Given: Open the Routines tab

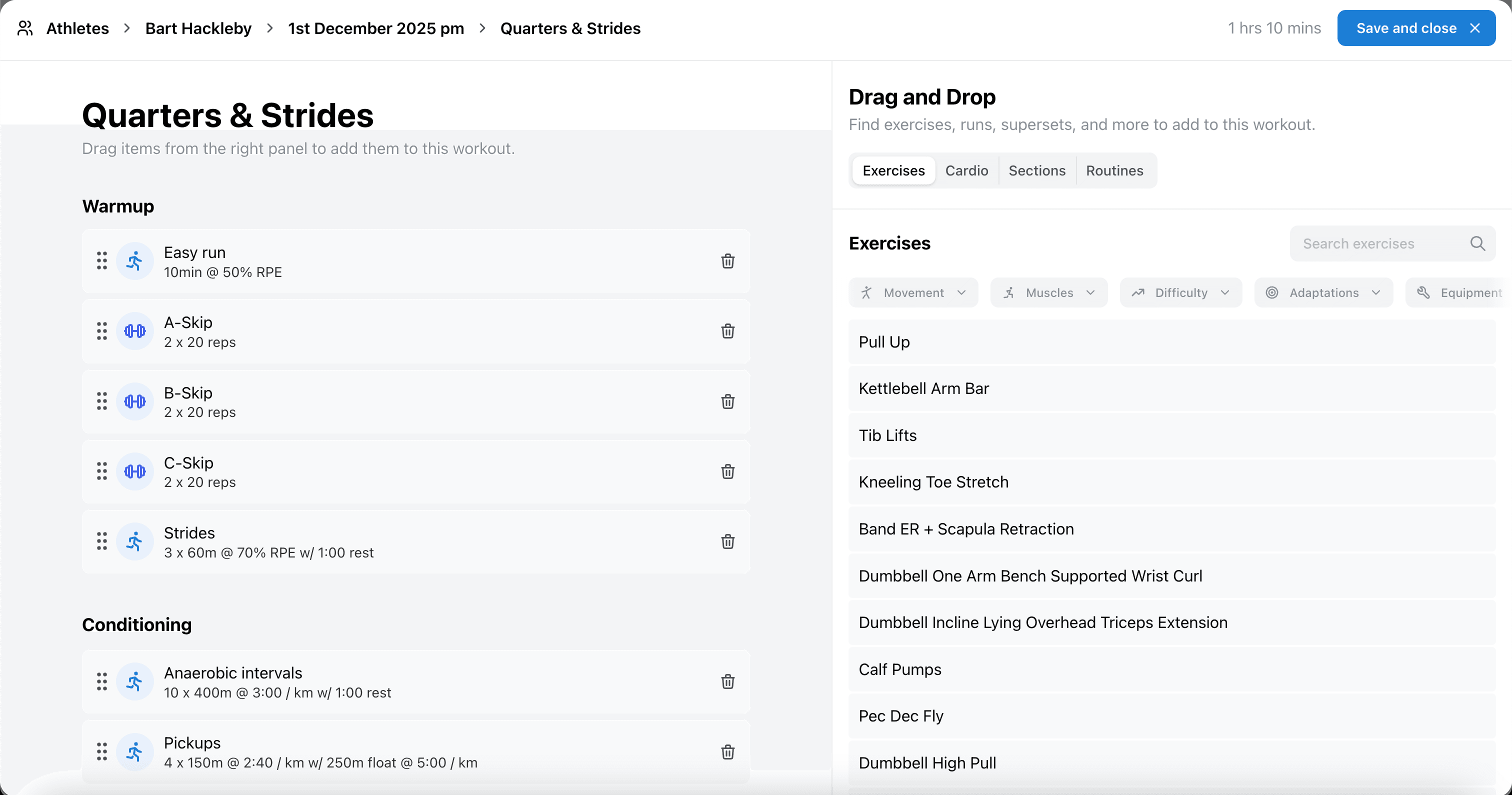Looking at the screenshot, I should 1114,171.
